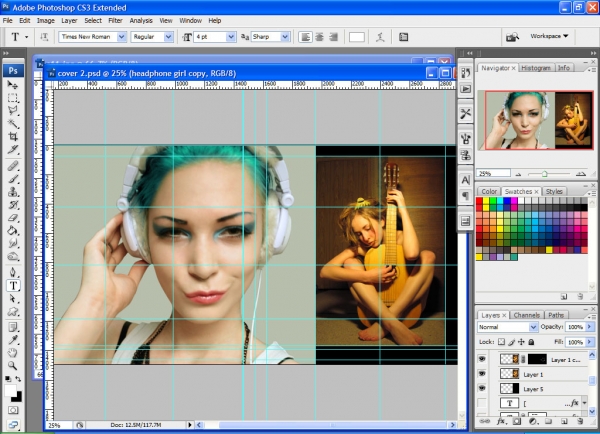Open the Paragraph panel icon
The height and width of the screenshot is (434, 600).
click(466, 196)
